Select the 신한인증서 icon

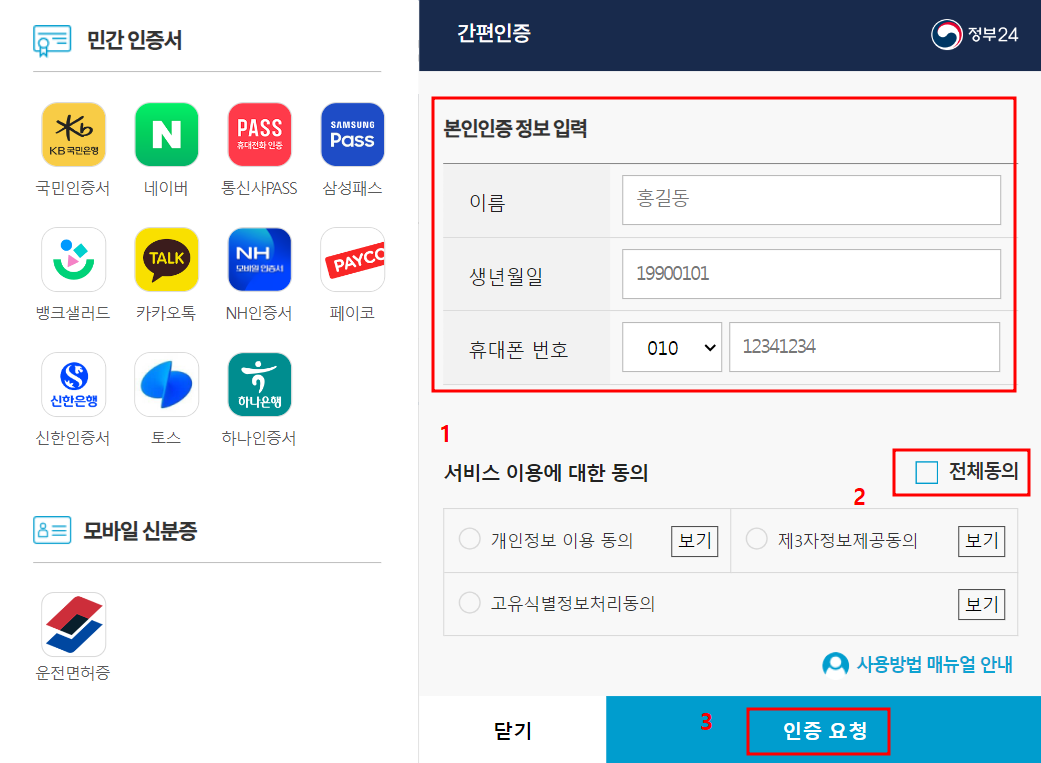click(x=74, y=384)
